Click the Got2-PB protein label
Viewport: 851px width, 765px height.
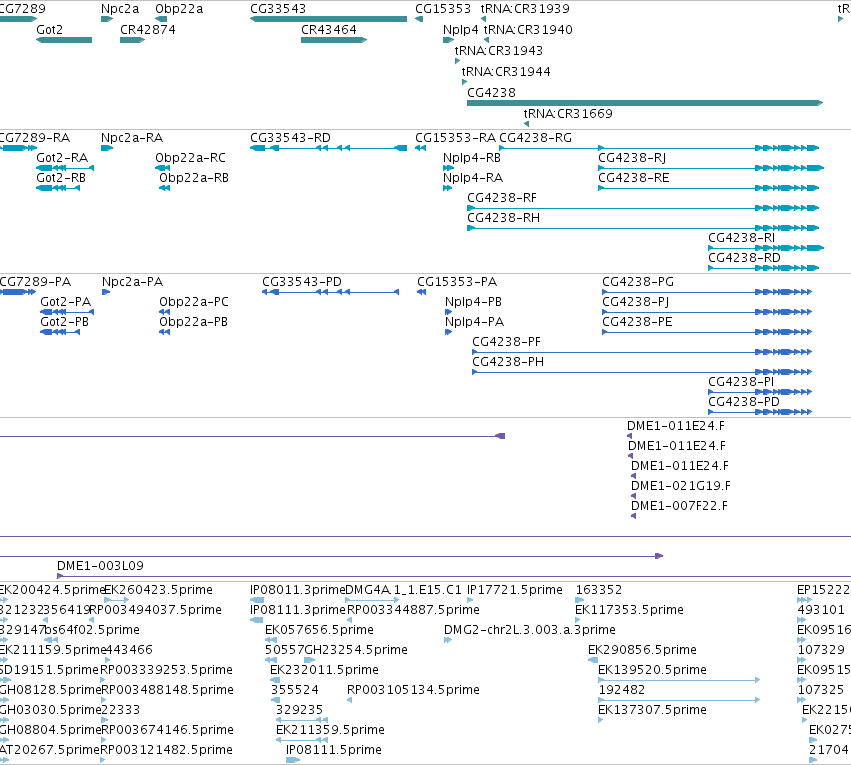click(x=65, y=322)
